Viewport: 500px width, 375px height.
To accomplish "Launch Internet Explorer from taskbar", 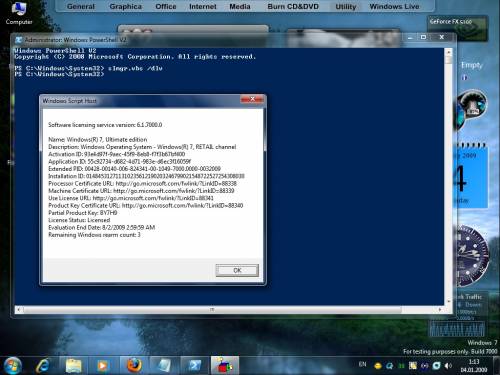I will pyautogui.click(x=43, y=366).
